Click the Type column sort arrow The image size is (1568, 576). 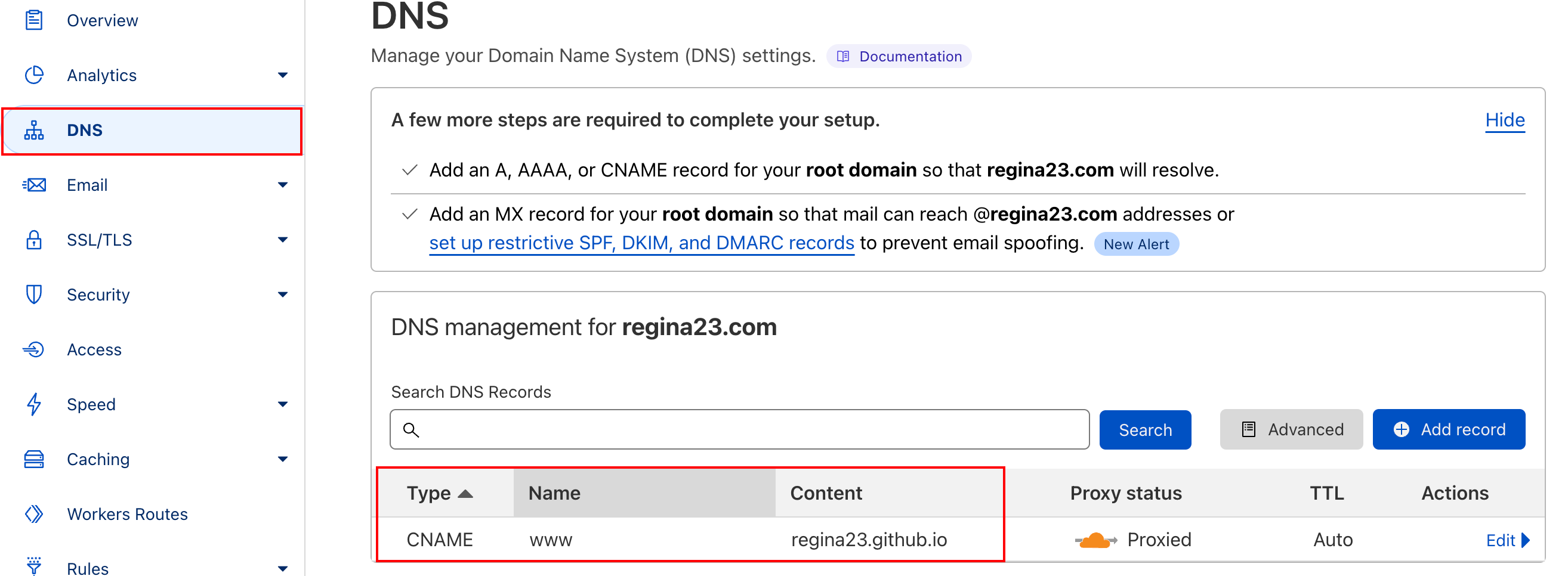point(465,493)
